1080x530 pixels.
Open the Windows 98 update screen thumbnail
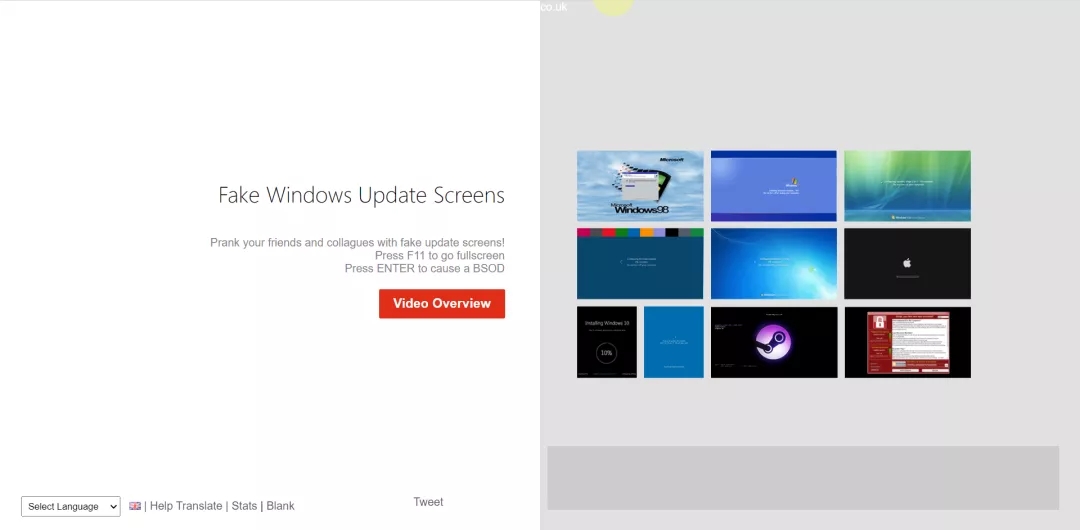(640, 186)
